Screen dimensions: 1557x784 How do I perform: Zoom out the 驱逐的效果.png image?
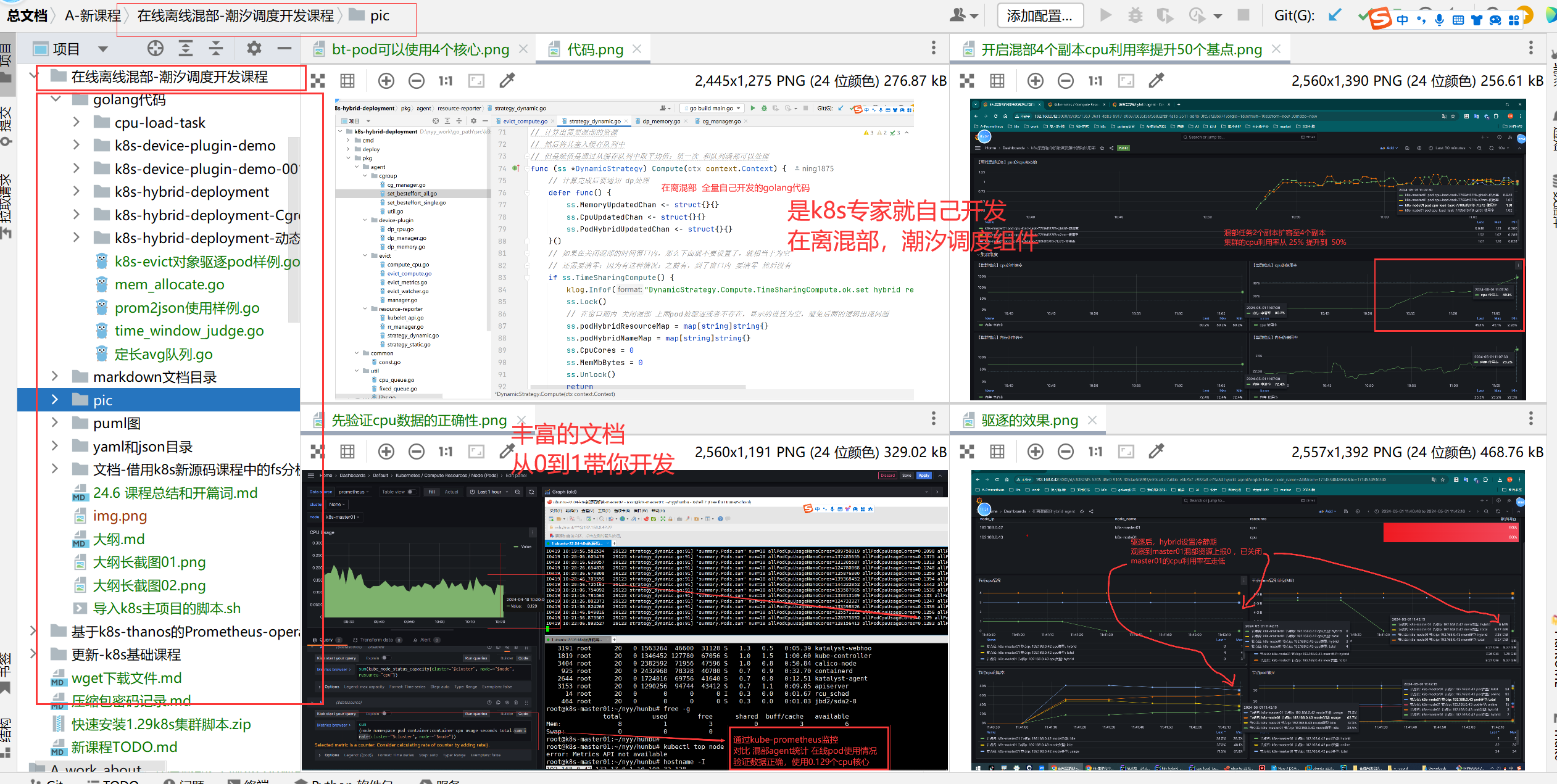pos(1066,452)
